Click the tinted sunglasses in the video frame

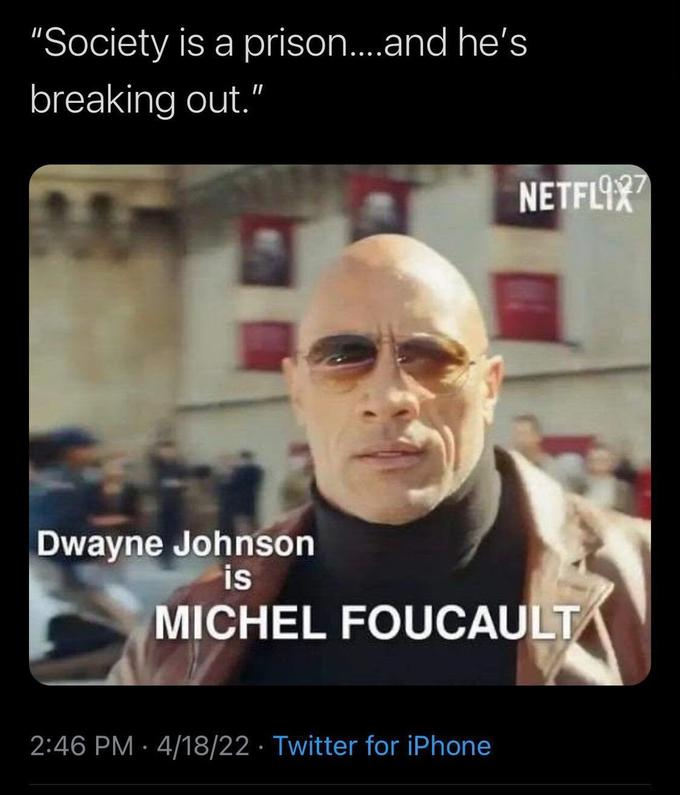click(389, 360)
